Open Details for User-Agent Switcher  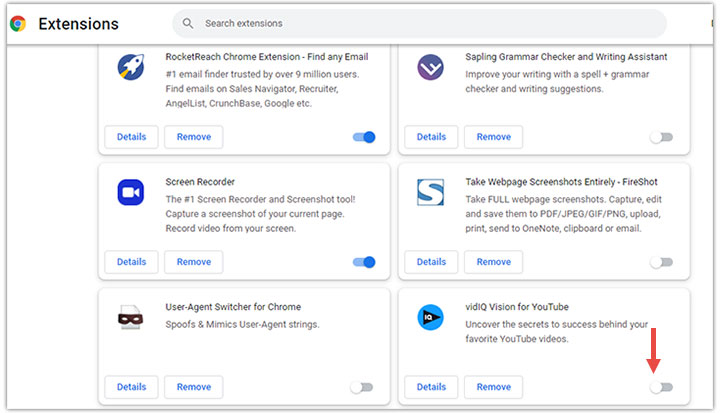[131, 387]
